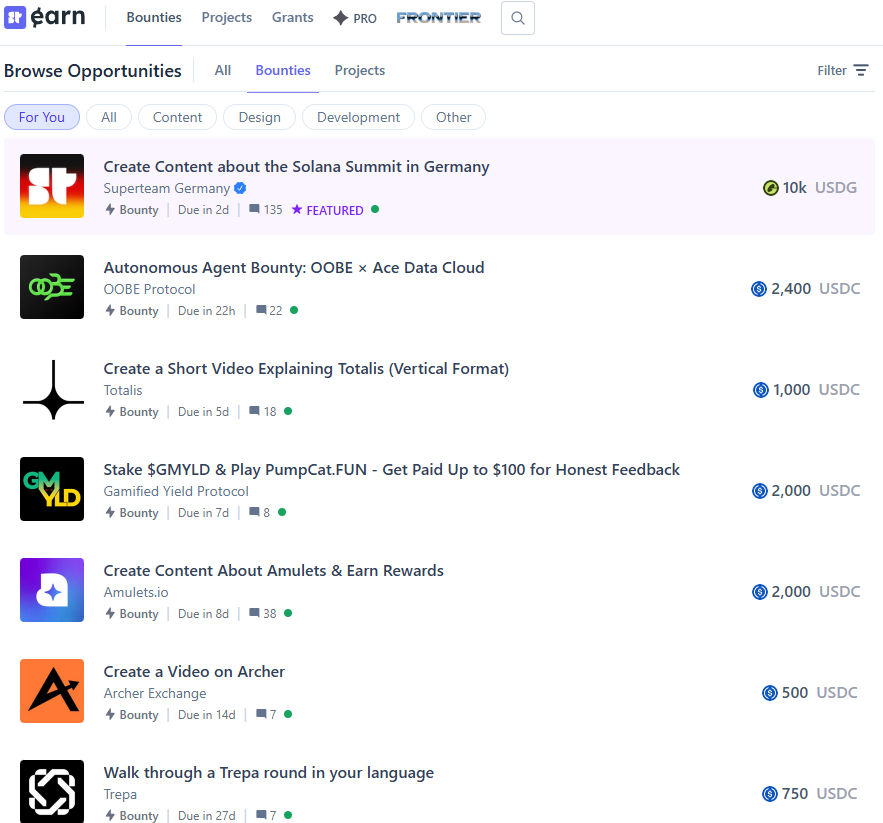Image resolution: width=883 pixels, height=823 pixels.
Task: Click the USDG coin icon near 10k
Action: (770, 188)
